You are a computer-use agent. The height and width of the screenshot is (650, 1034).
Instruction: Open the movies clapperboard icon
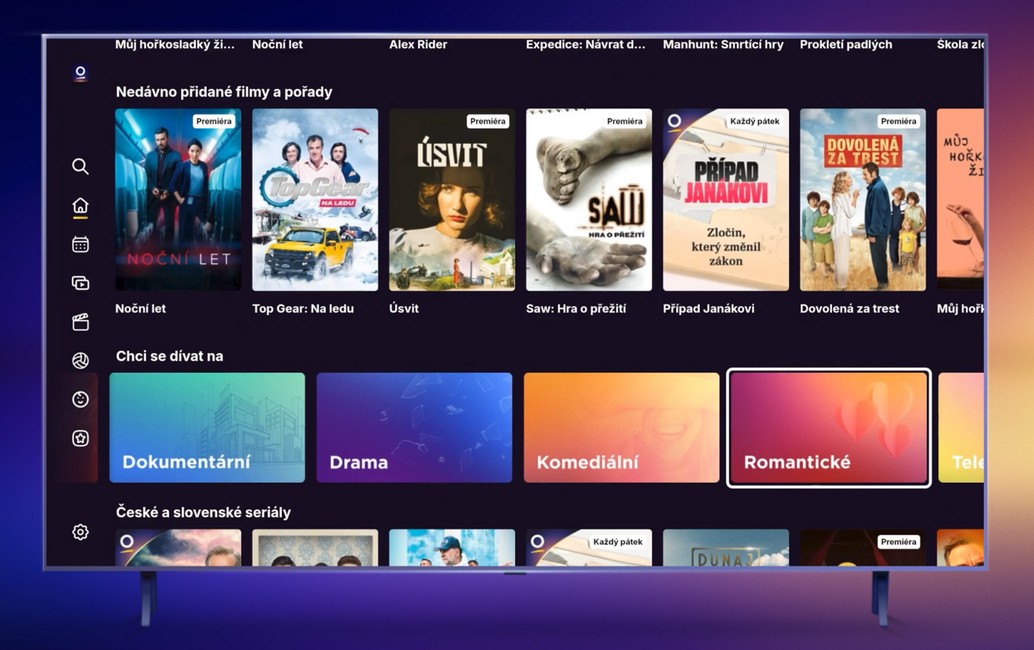click(80, 322)
